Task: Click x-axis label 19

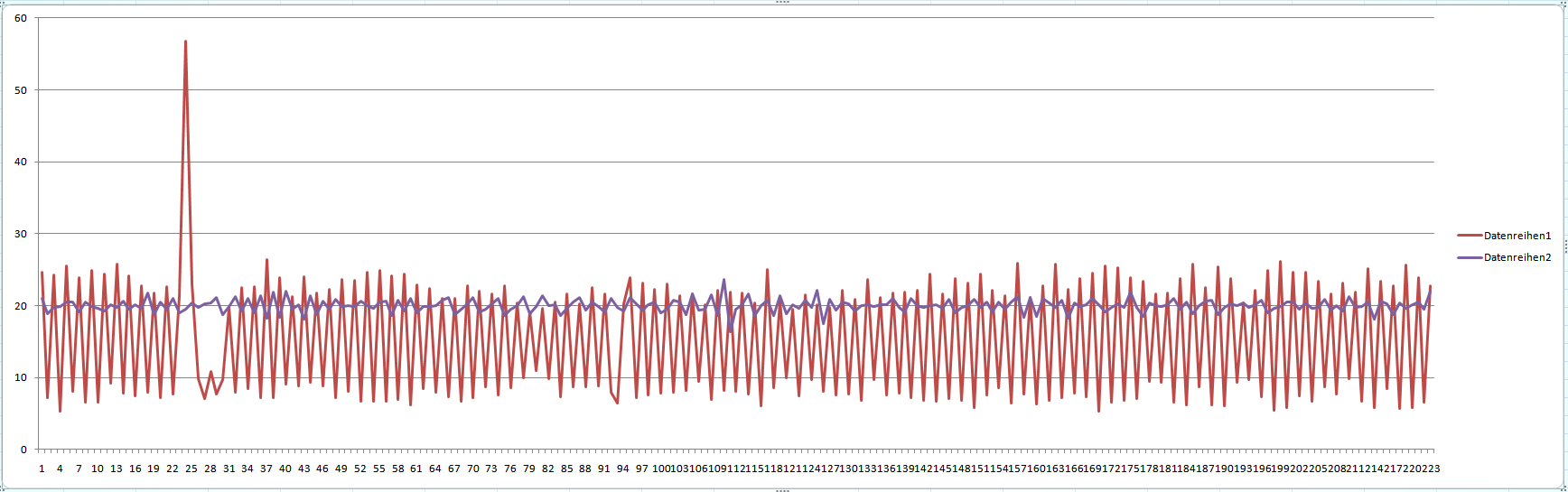Action: [154, 469]
